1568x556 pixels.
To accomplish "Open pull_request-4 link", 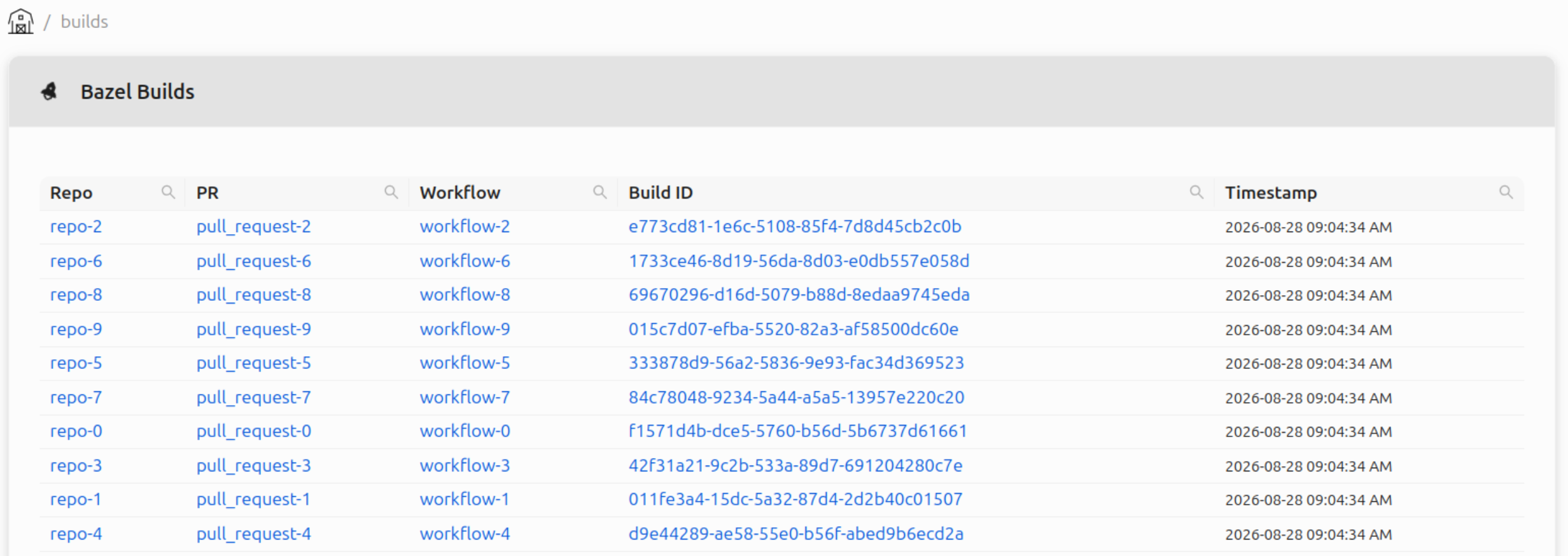I will tap(254, 533).
